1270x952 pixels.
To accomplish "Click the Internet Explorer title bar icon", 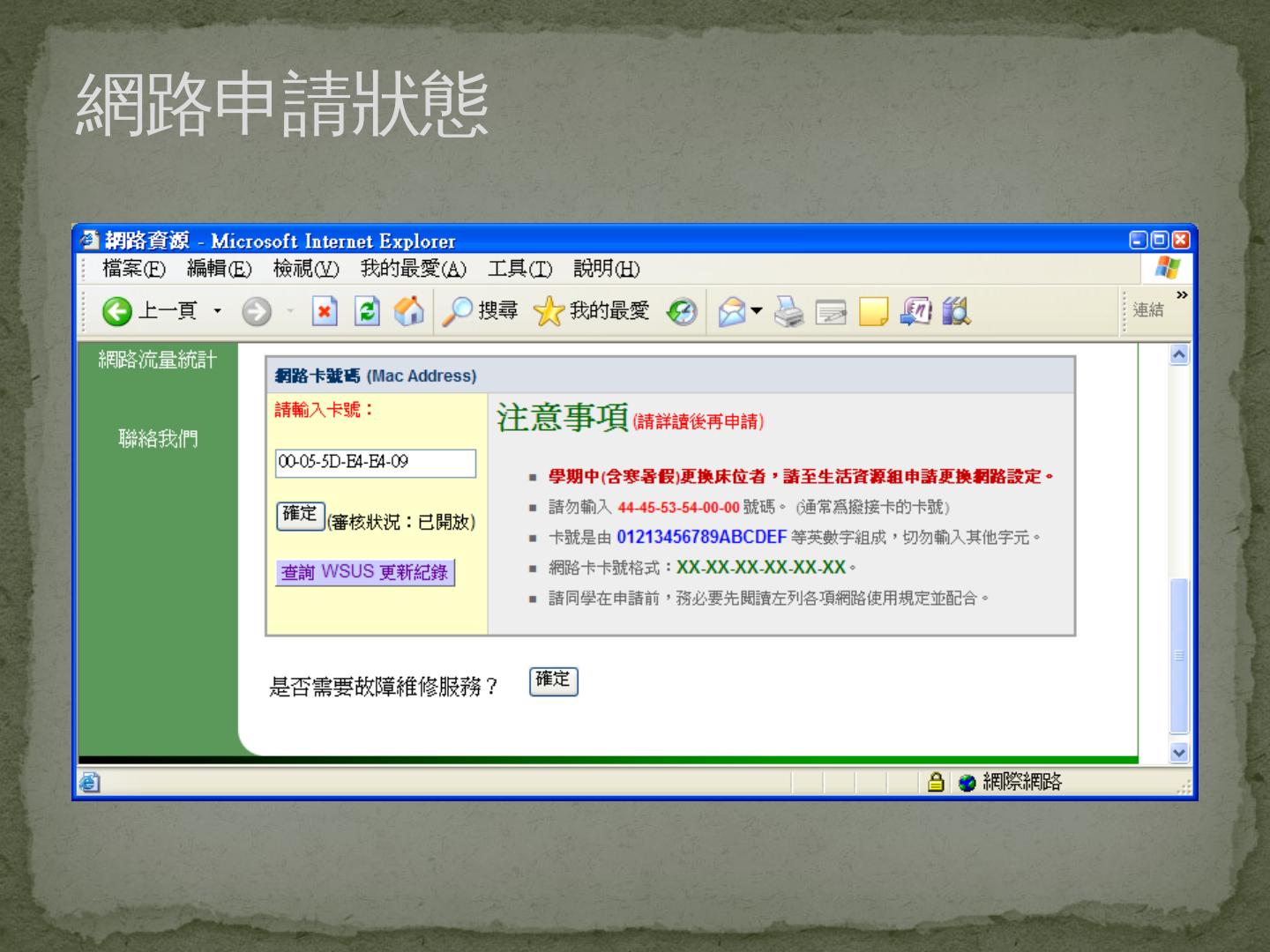I will (x=89, y=240).
